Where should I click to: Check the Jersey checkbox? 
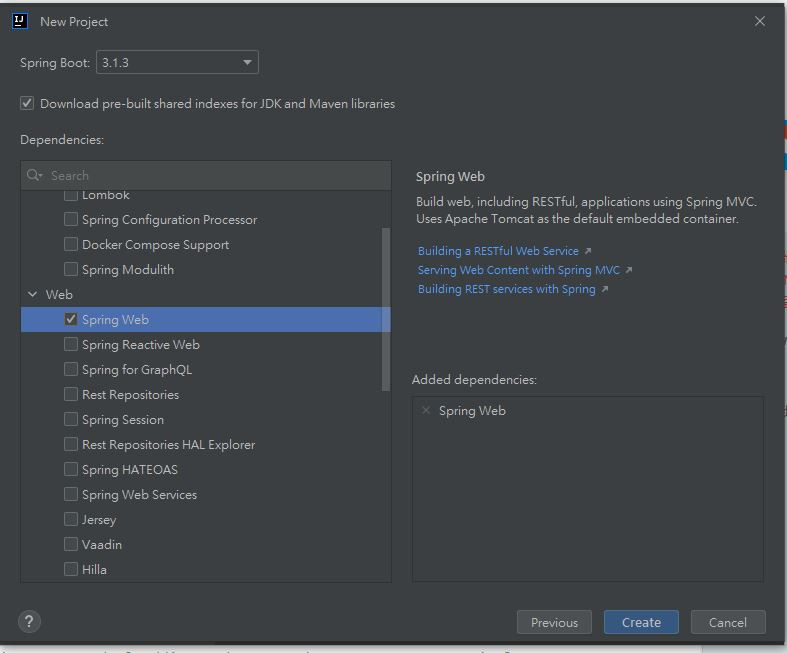(71, 519)
